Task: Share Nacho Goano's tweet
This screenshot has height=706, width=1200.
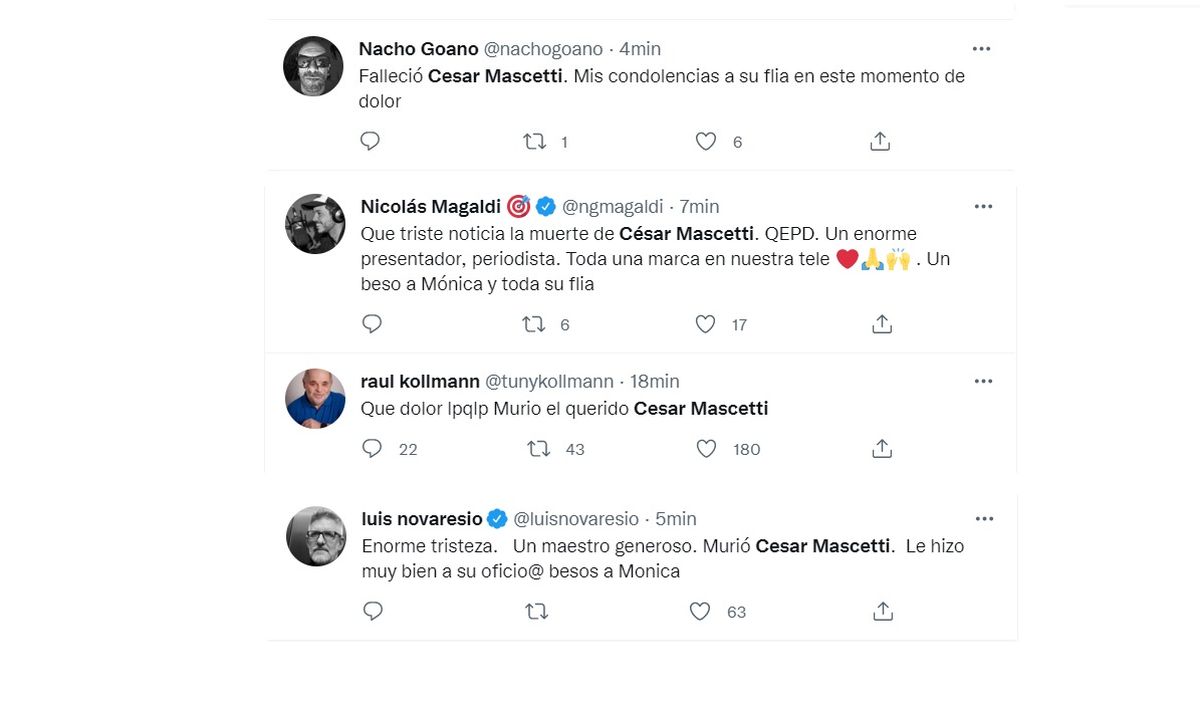Action: click(880, 142)
